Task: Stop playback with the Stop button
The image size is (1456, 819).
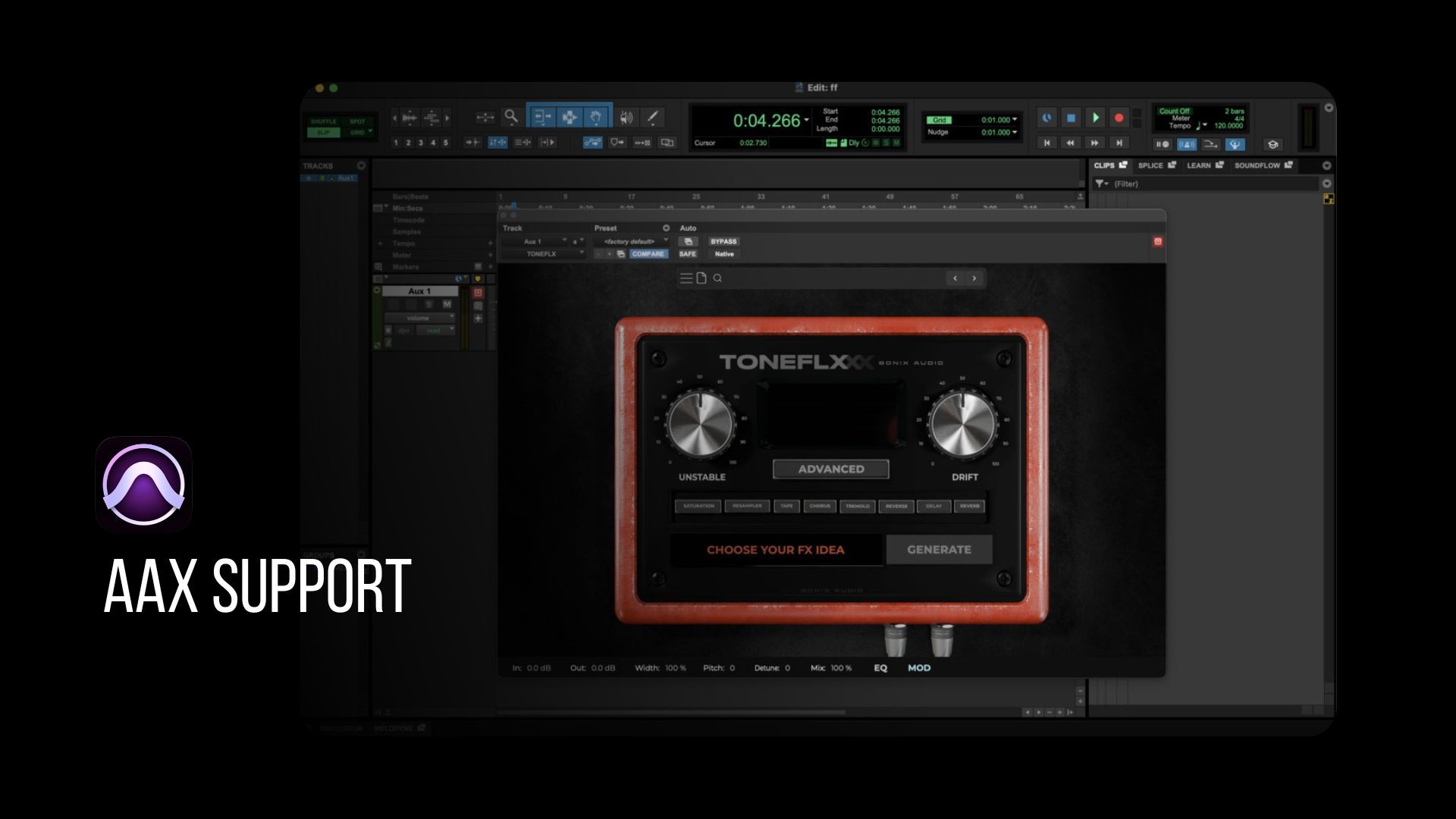Action: 1071,118
